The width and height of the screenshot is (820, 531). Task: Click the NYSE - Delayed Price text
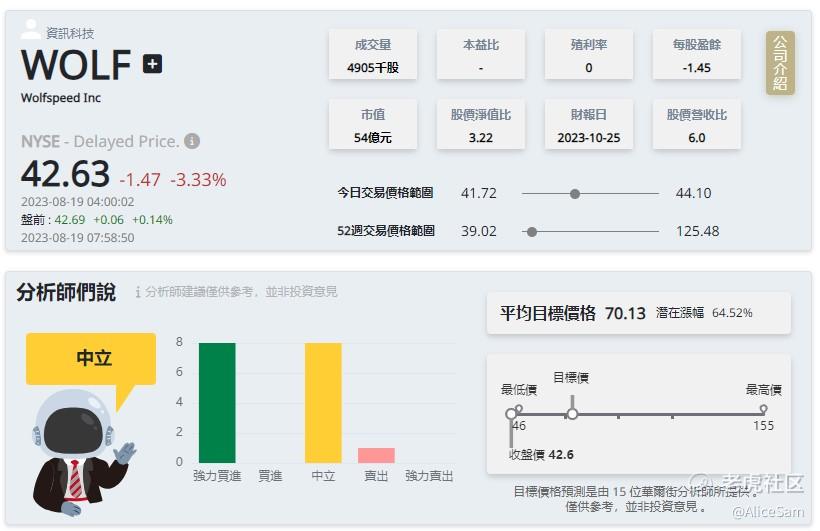(100, 141)
